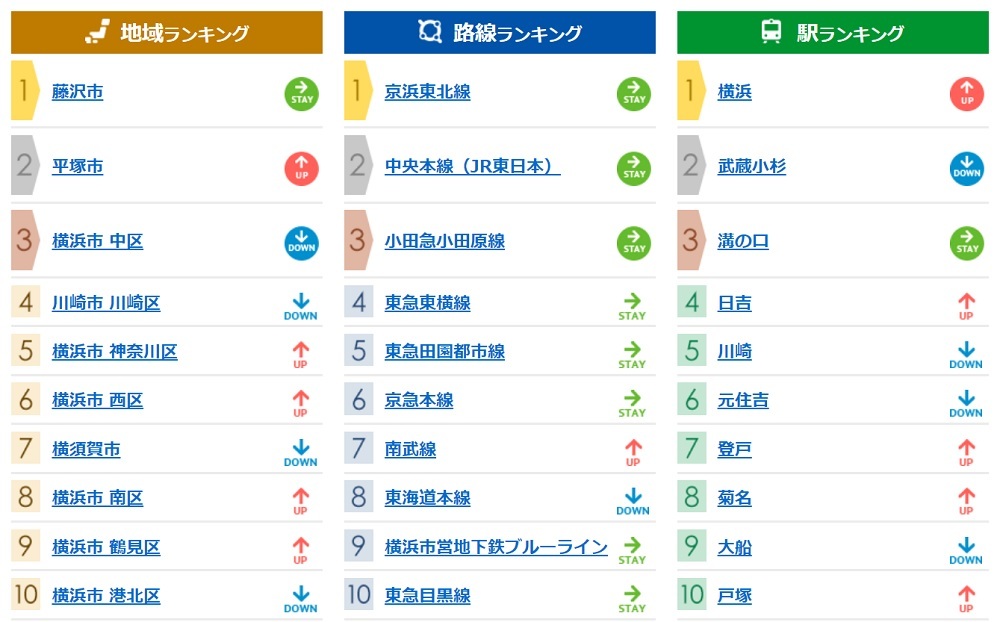Open the 京浜東北線 link

[427, 92]
